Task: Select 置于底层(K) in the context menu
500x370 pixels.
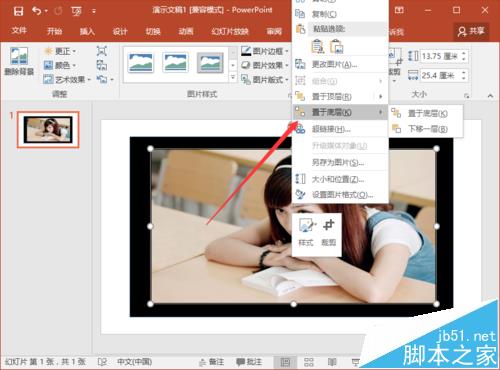Action: point(340,112)
